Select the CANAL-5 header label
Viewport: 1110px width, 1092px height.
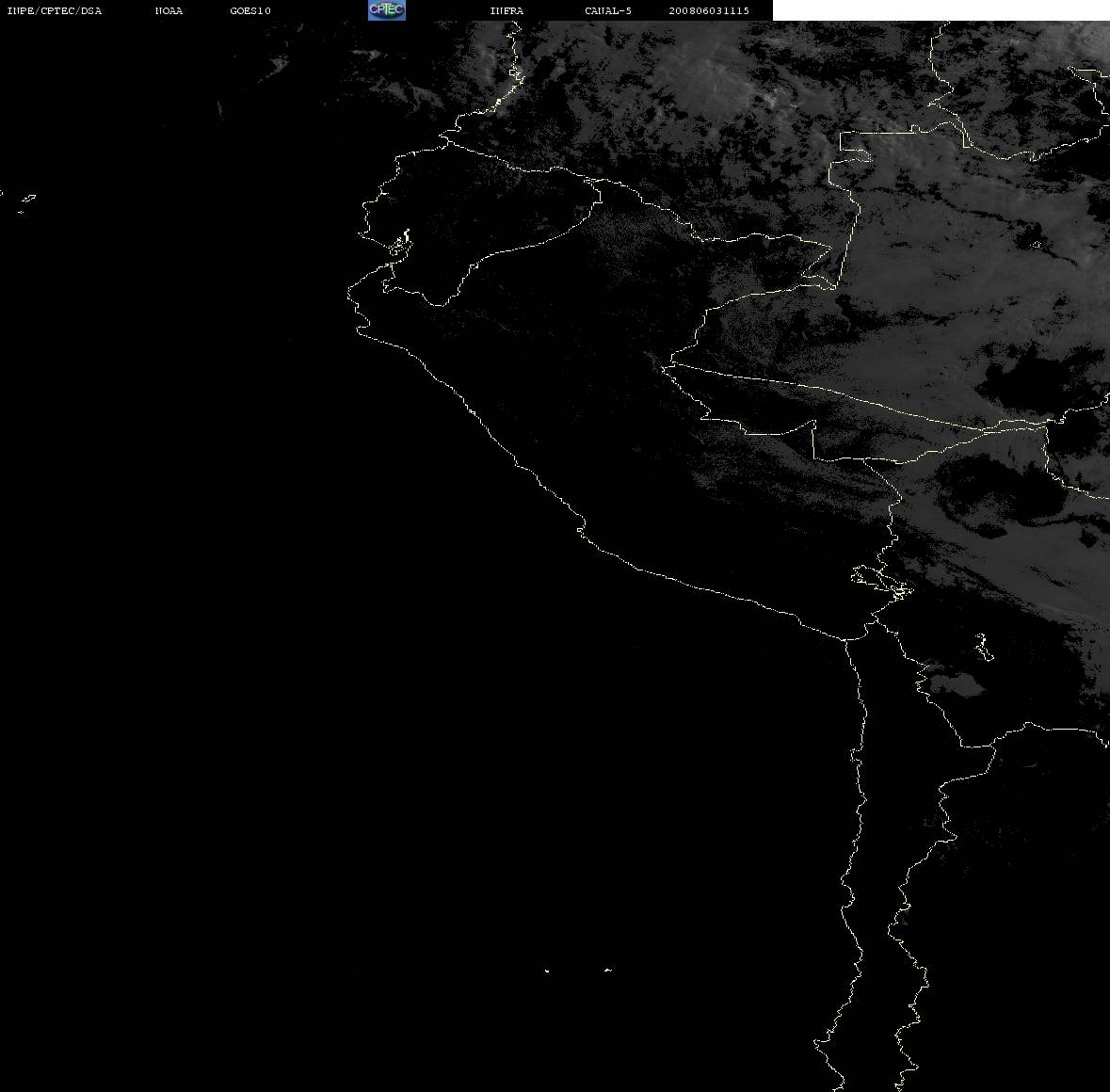tap(607, 10)
